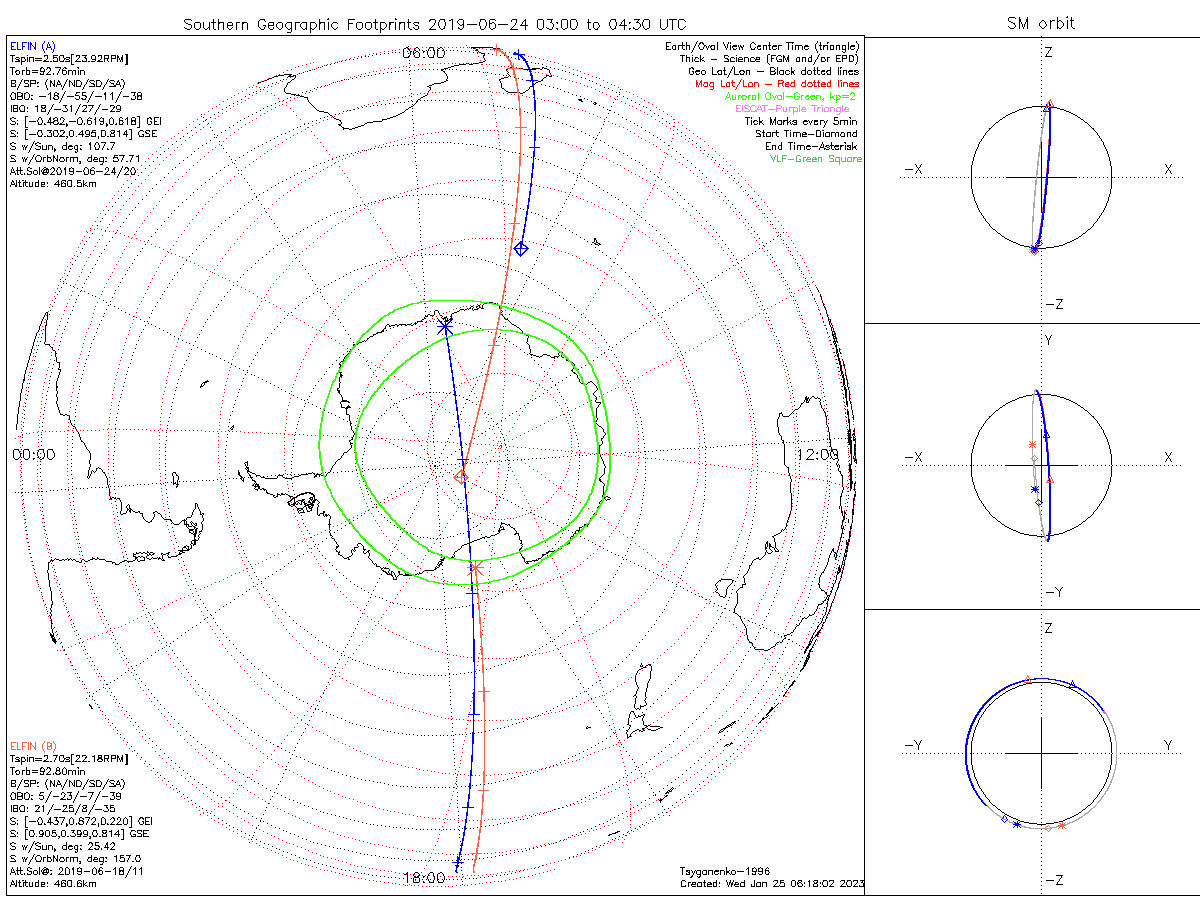Select 'S w/OrbNorm, deg: 57.71' line
The height and width of the screenshot is (900, 1200).
pos(74,158)
